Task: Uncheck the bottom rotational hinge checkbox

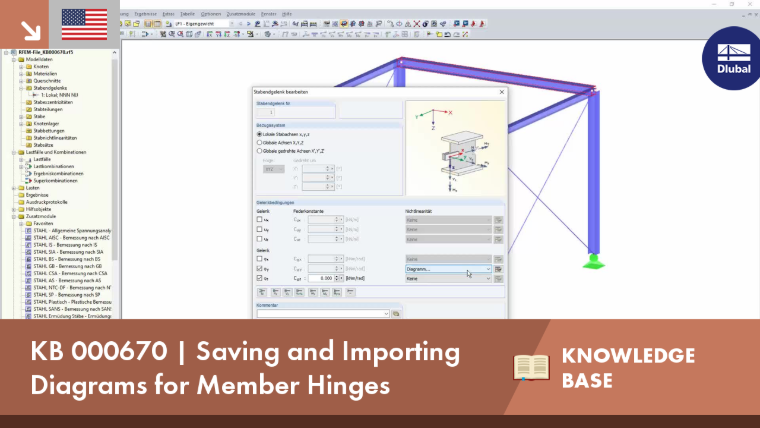Action: coord(259,278)
